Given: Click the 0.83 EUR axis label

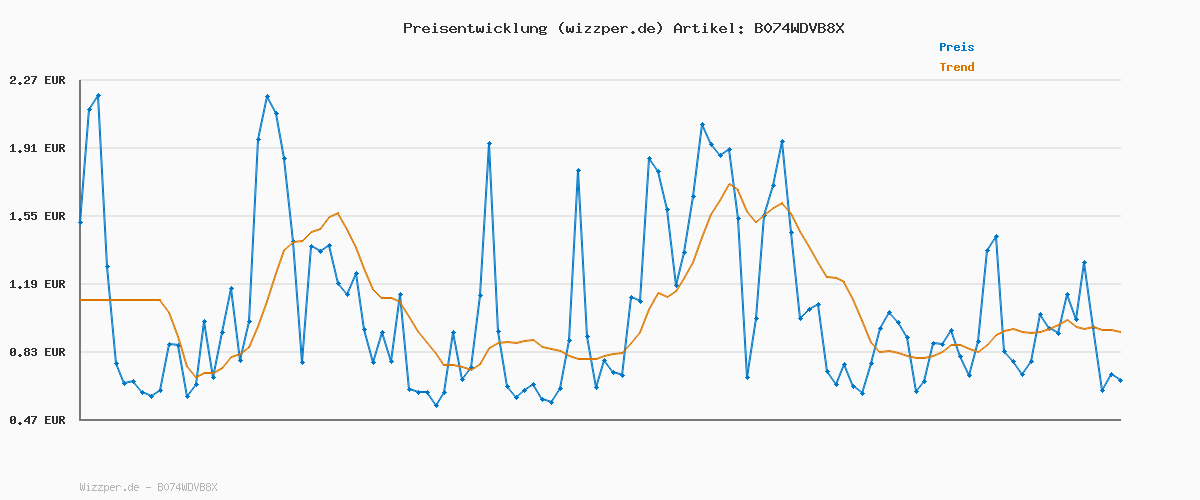Looking at the screenshot, I should [x=36, y=352].
